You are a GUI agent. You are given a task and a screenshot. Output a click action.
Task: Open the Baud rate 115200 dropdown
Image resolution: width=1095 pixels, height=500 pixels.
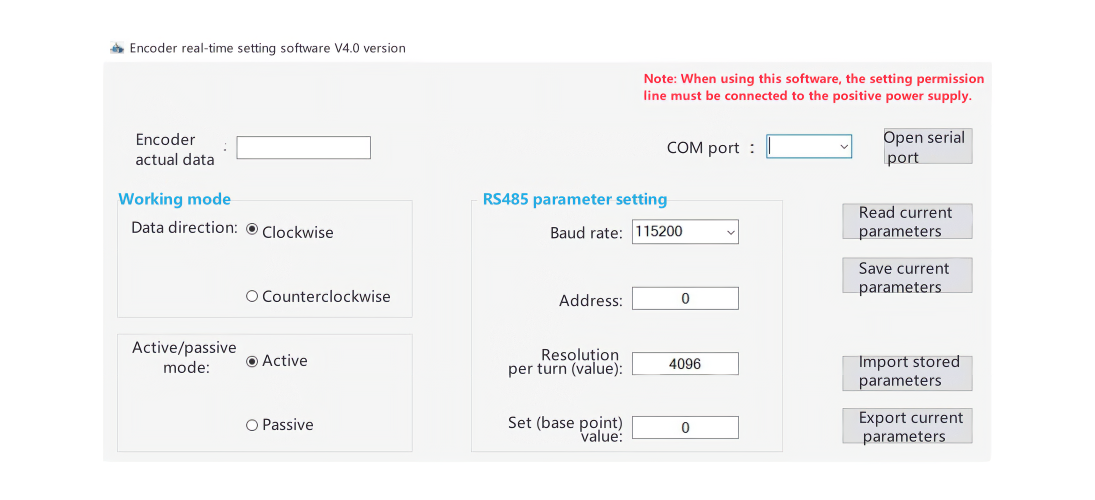(x=685, y=233)
